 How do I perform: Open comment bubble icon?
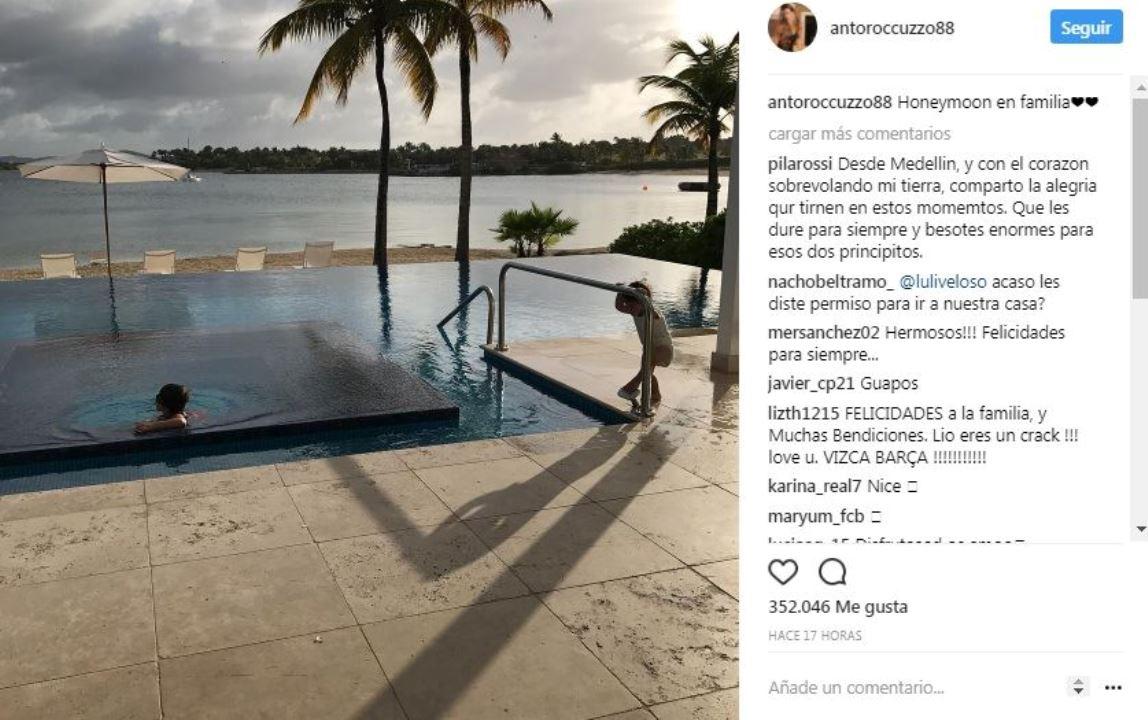[832, 571]
